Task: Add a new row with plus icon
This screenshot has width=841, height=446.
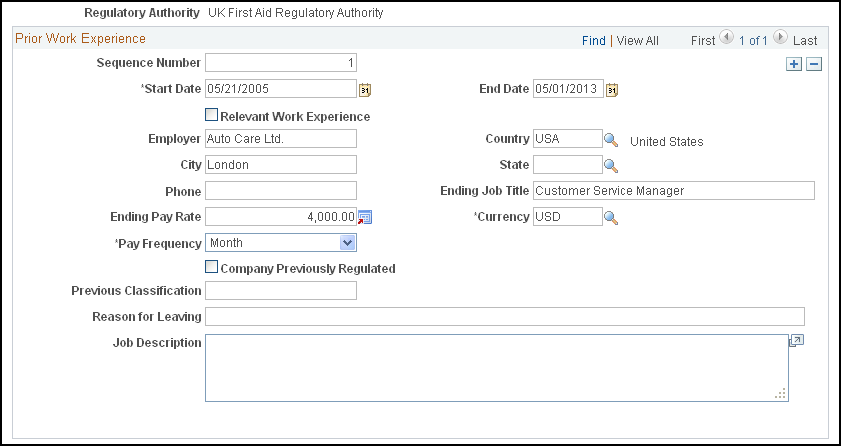Action: point(794,64)
